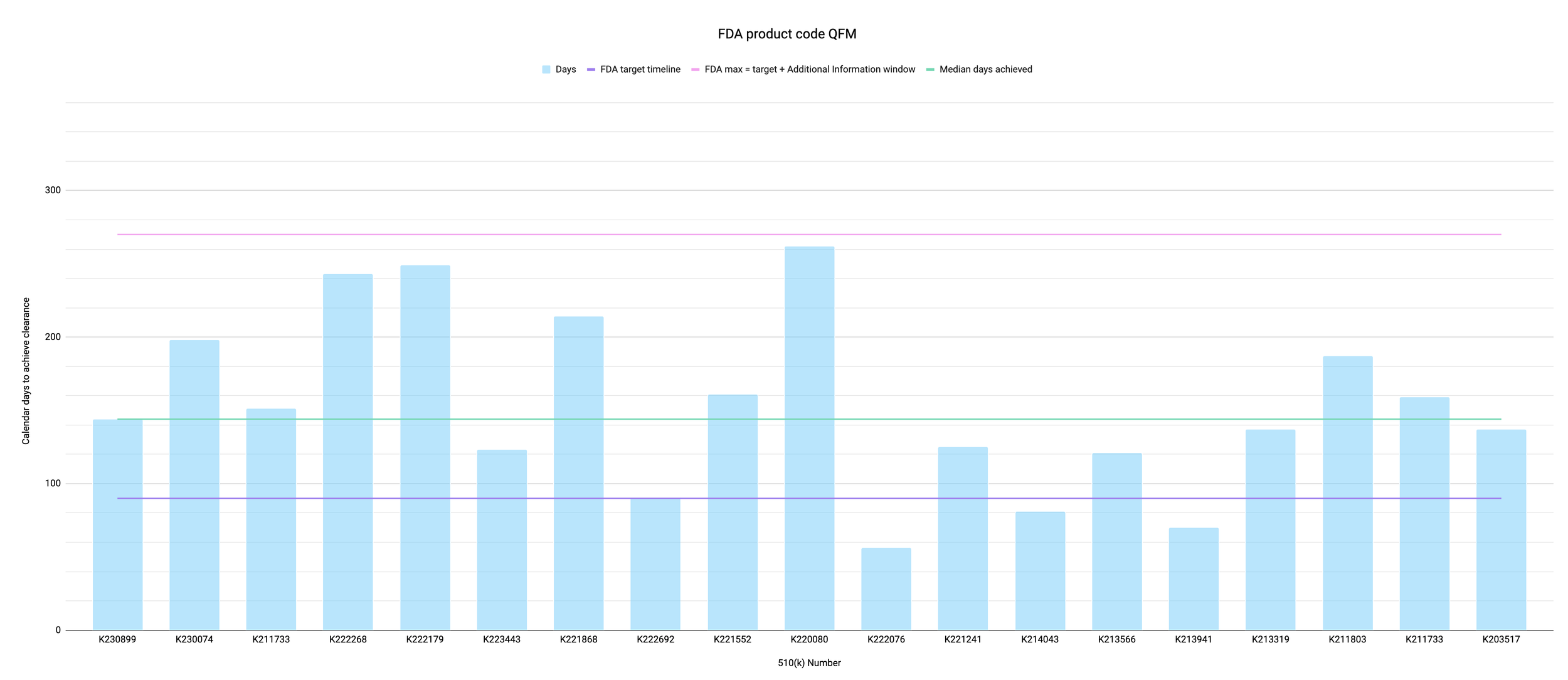Click the K230074 axis label

coord(194,640)
